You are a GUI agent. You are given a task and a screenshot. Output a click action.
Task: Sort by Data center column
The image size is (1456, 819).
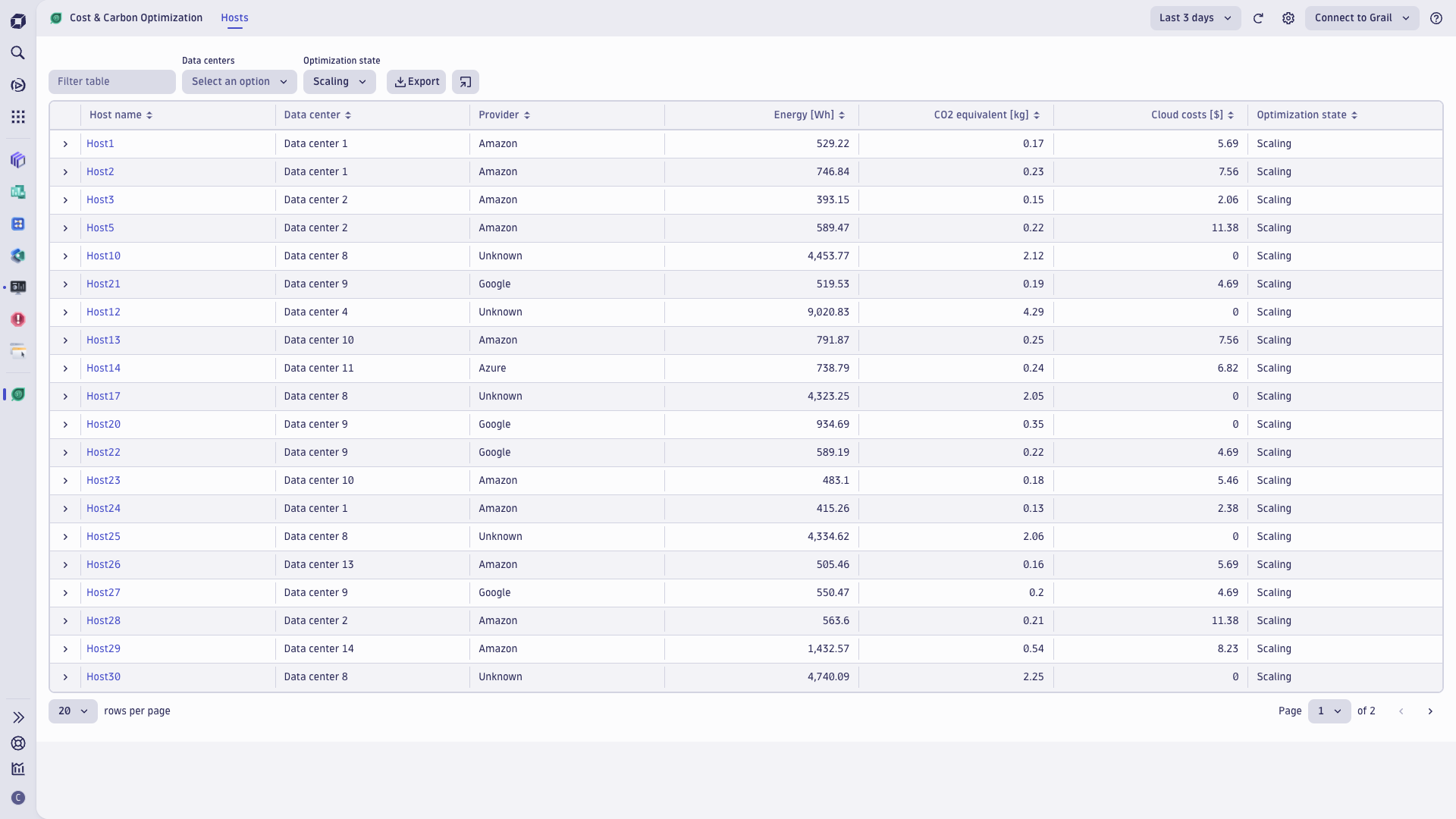coord(317,115)
